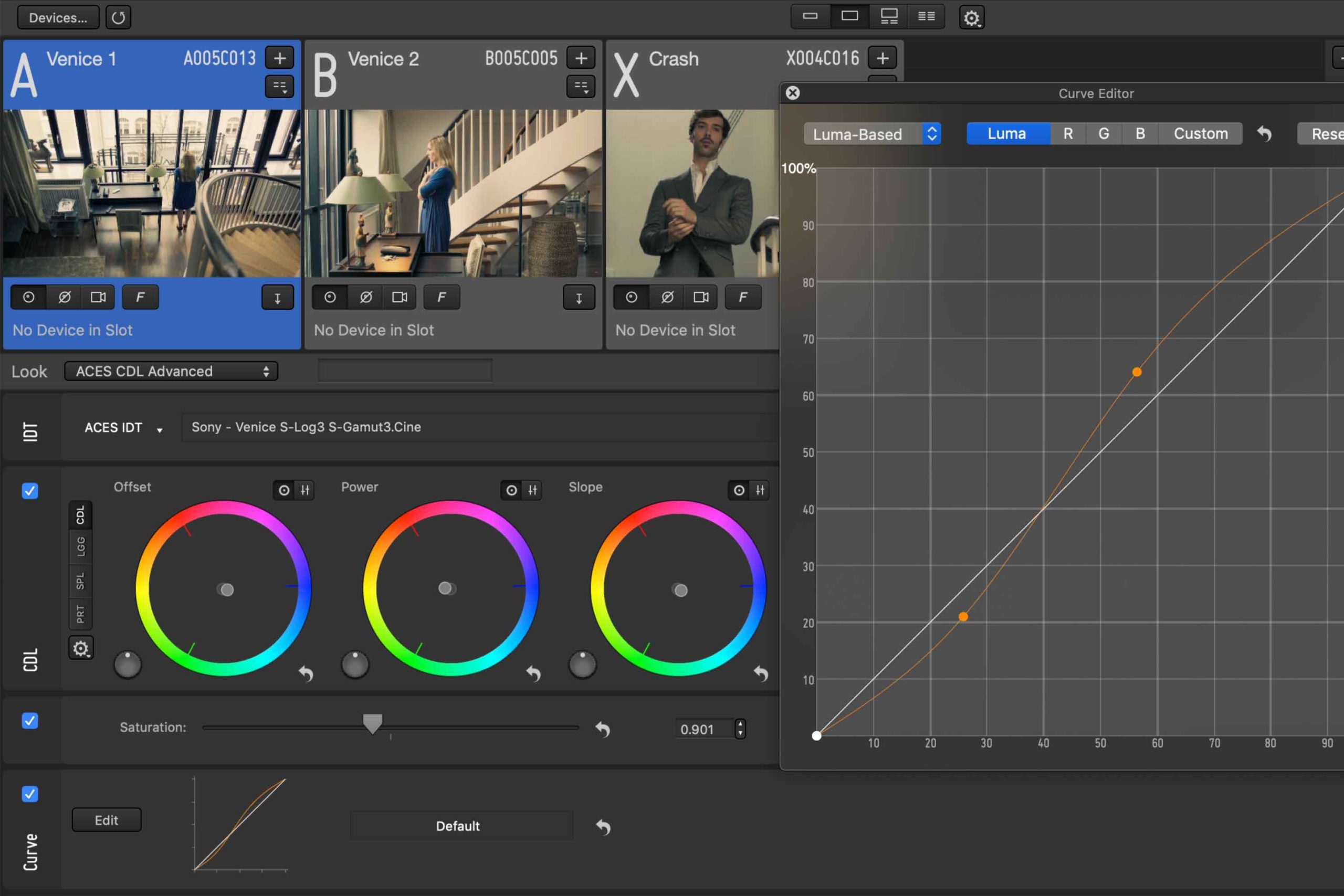Image resolution: width=1344 pixels, height=896 pixels.
Task: Open the Look ACES CDL Advanced dropdown
Action: tap(171, 372)
